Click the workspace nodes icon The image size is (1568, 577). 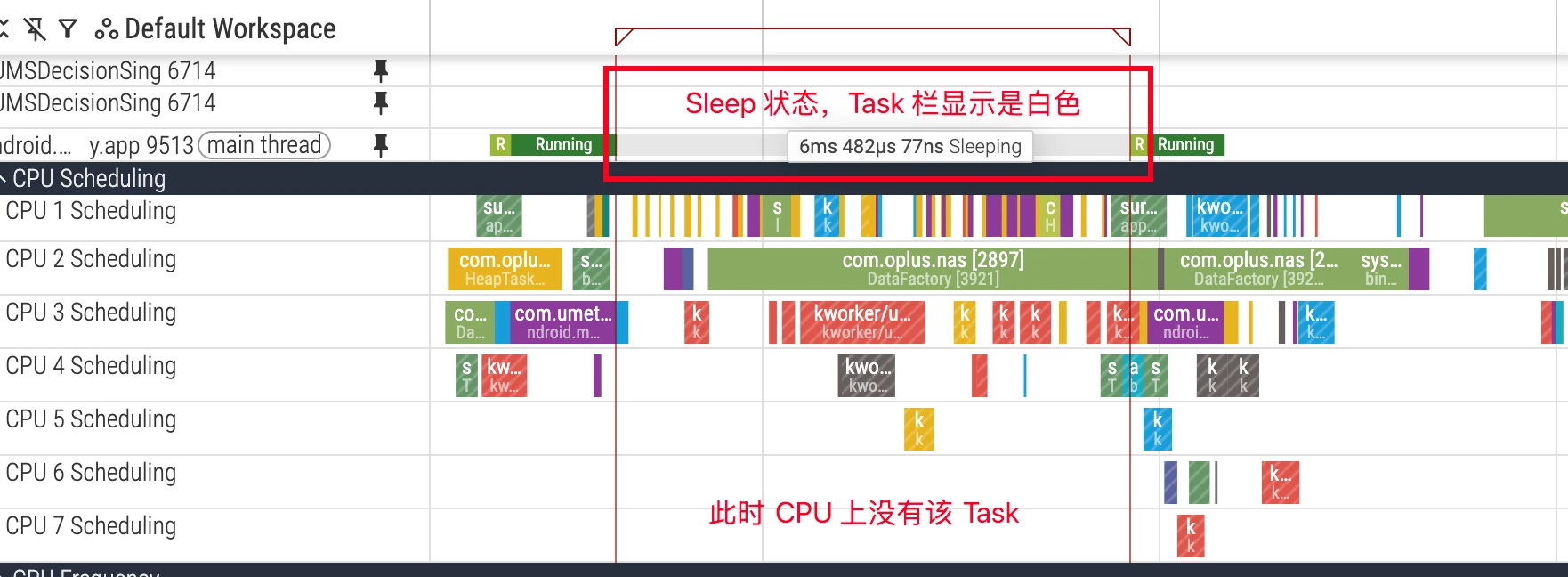(107, 29)
